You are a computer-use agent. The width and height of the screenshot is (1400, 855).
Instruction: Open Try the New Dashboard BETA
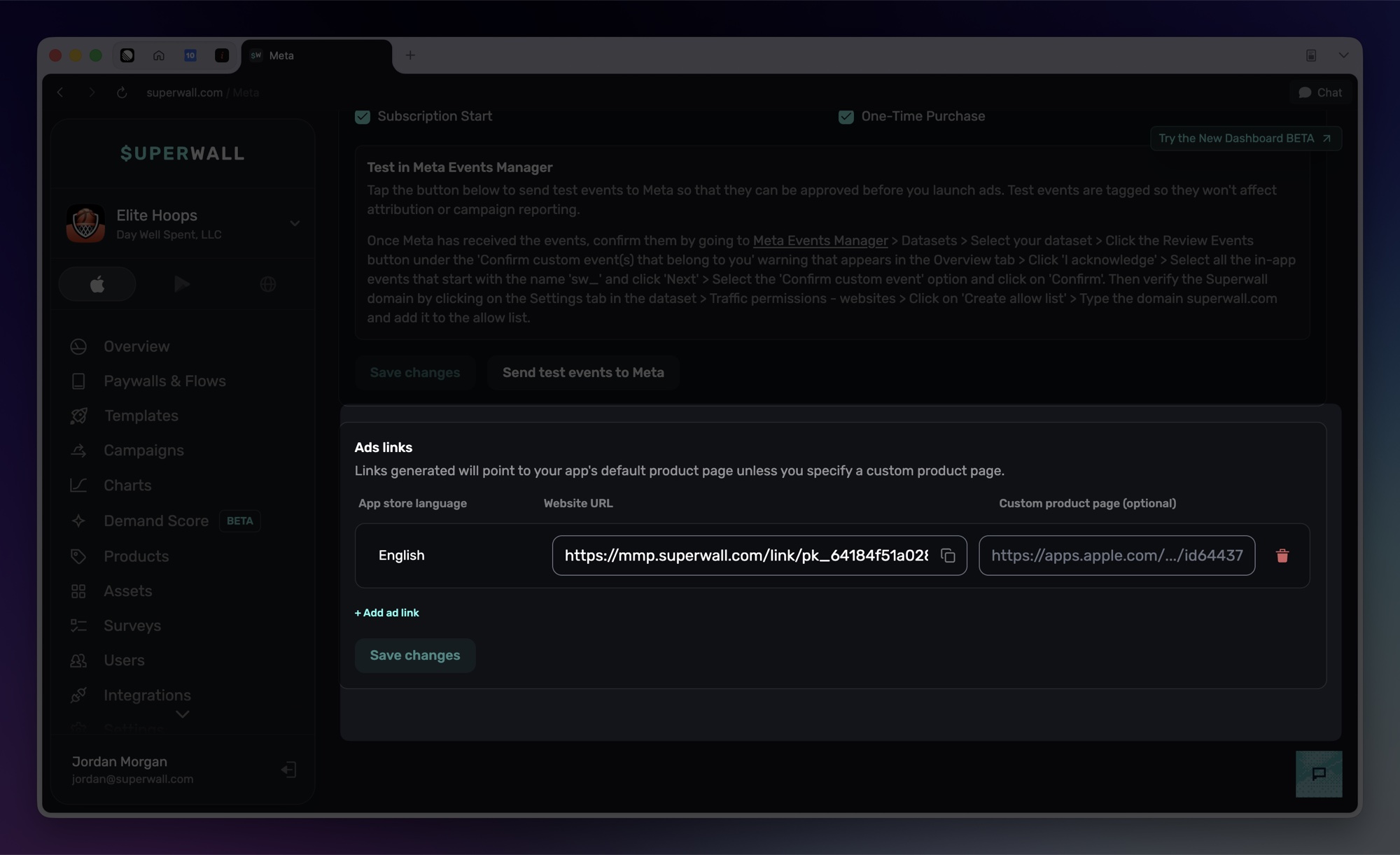(x=1246, y=139)
